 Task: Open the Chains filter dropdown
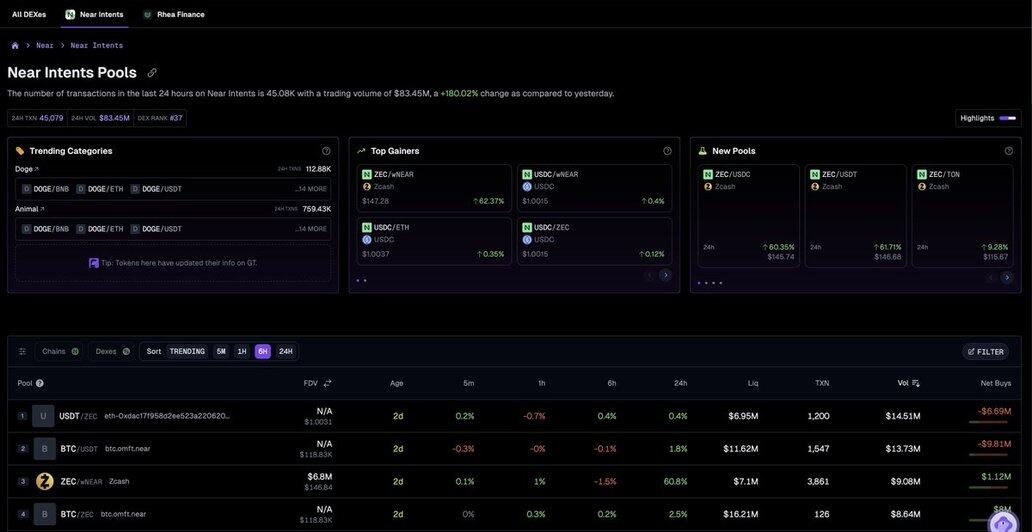click(x=60, y=352)
